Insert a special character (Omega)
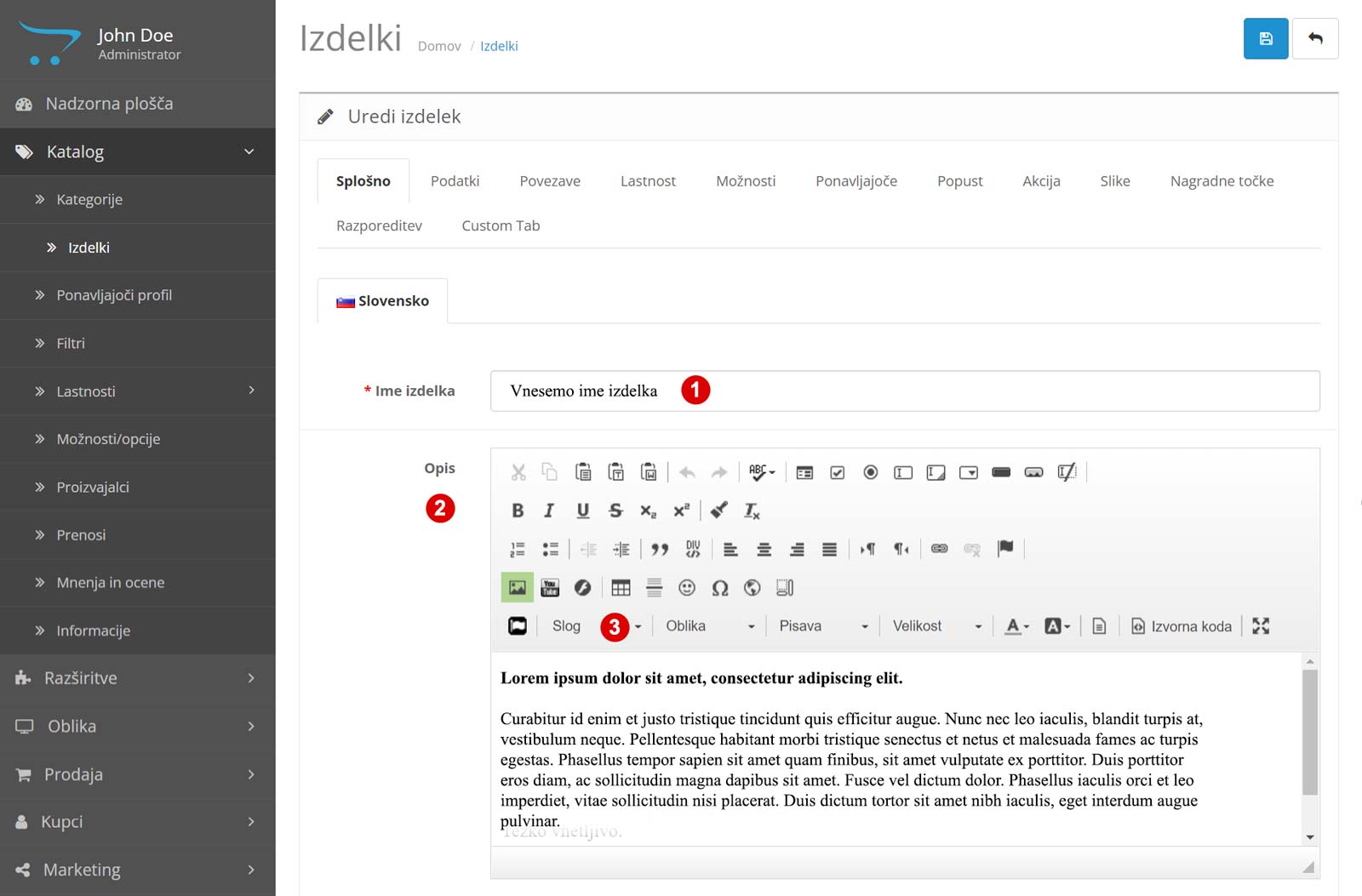 point(719,587)
